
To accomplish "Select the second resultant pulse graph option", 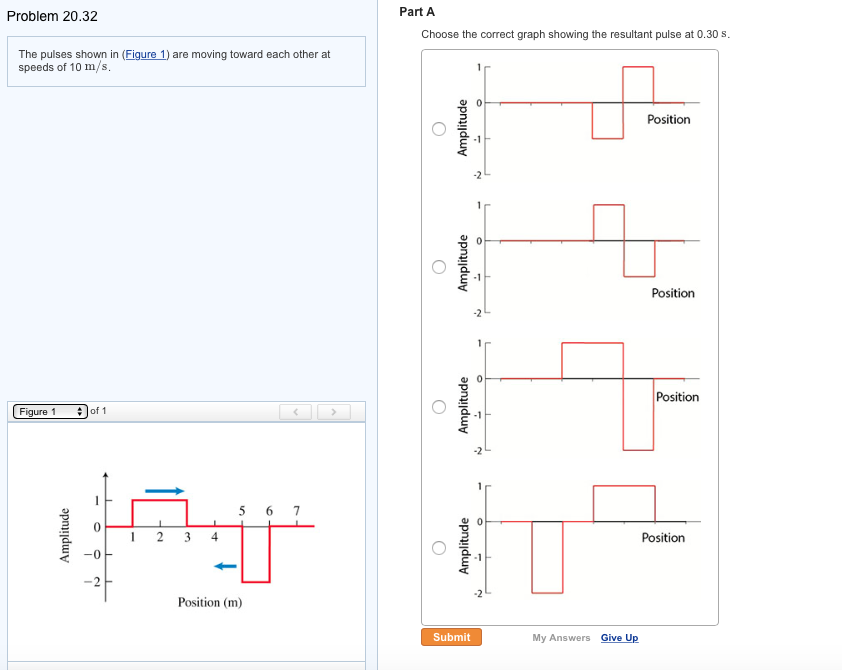I will coord(436,266).
